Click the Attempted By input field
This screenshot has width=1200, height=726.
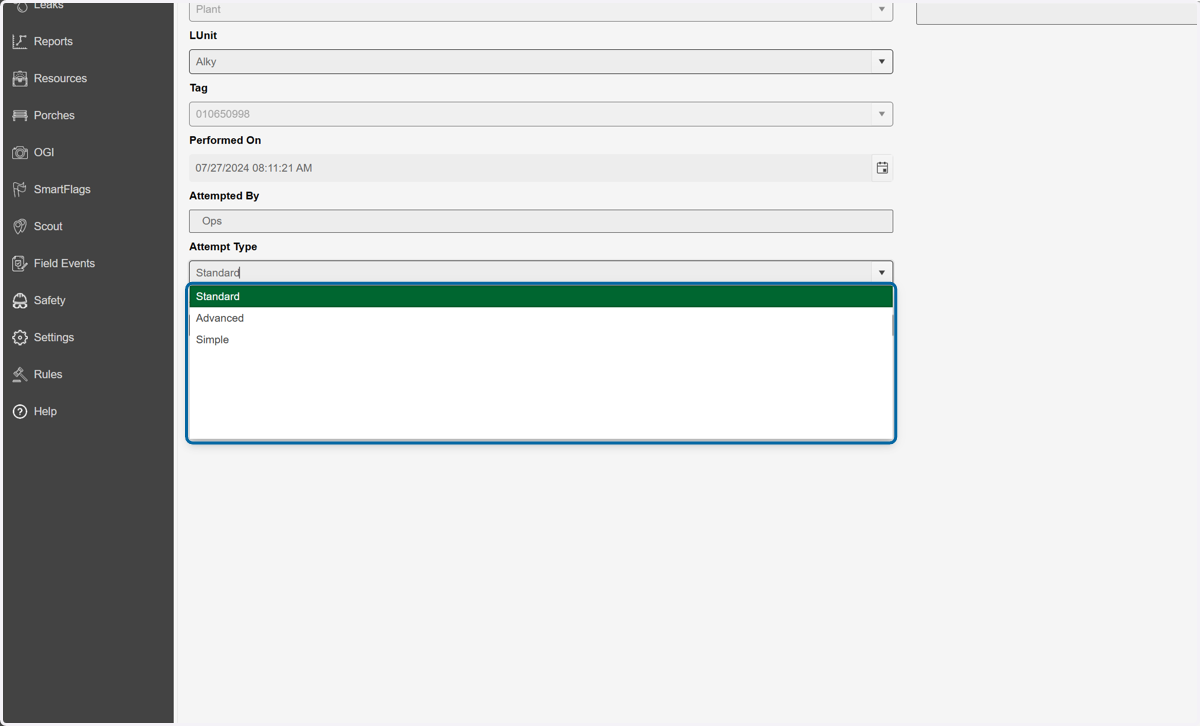pyautogui.click(x=541, y=221)
